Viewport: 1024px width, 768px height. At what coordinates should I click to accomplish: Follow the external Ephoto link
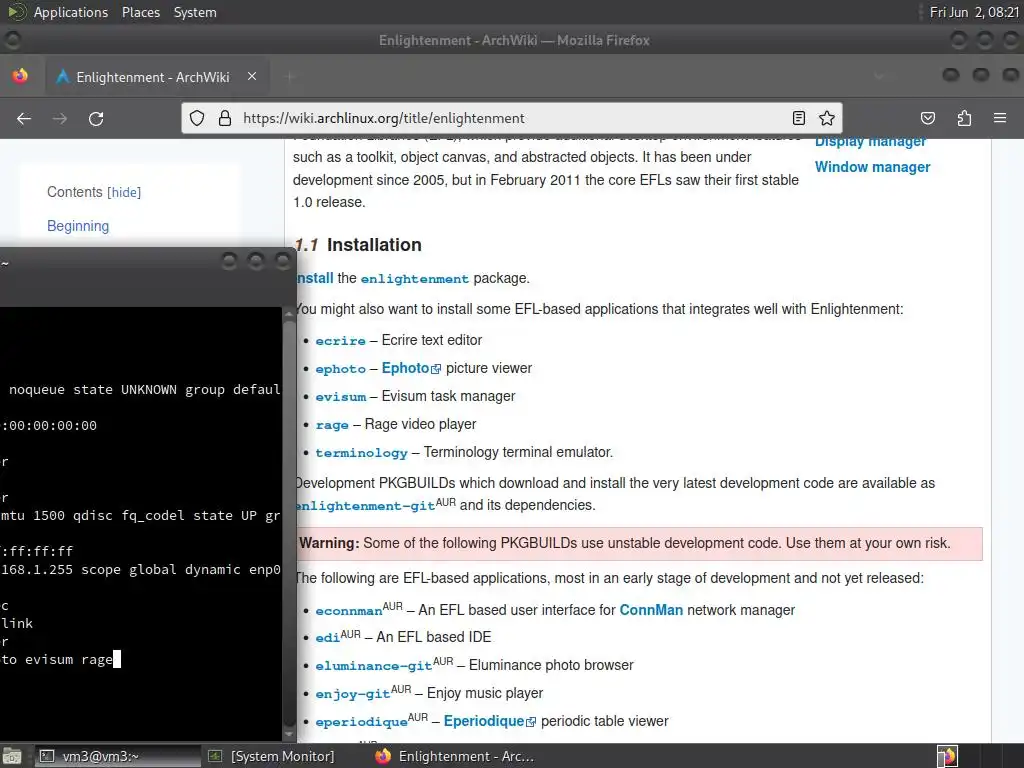(411, 368)
